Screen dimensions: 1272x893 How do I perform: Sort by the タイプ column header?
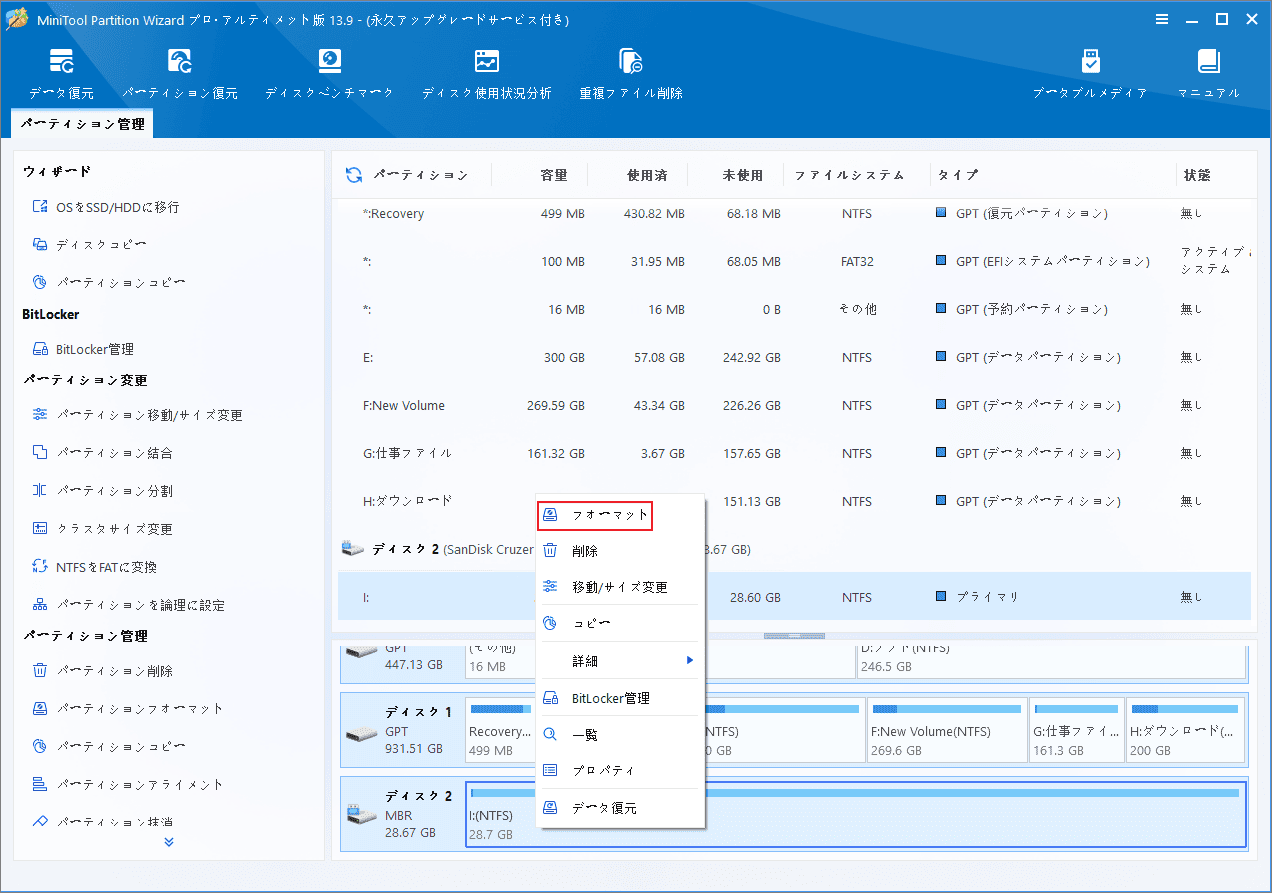coord(958,175)
